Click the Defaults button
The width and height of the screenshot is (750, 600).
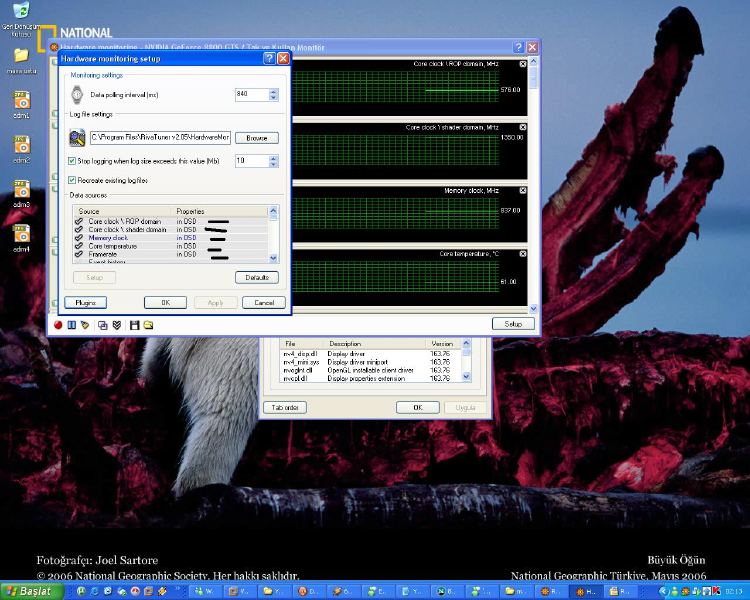(257, 278)
